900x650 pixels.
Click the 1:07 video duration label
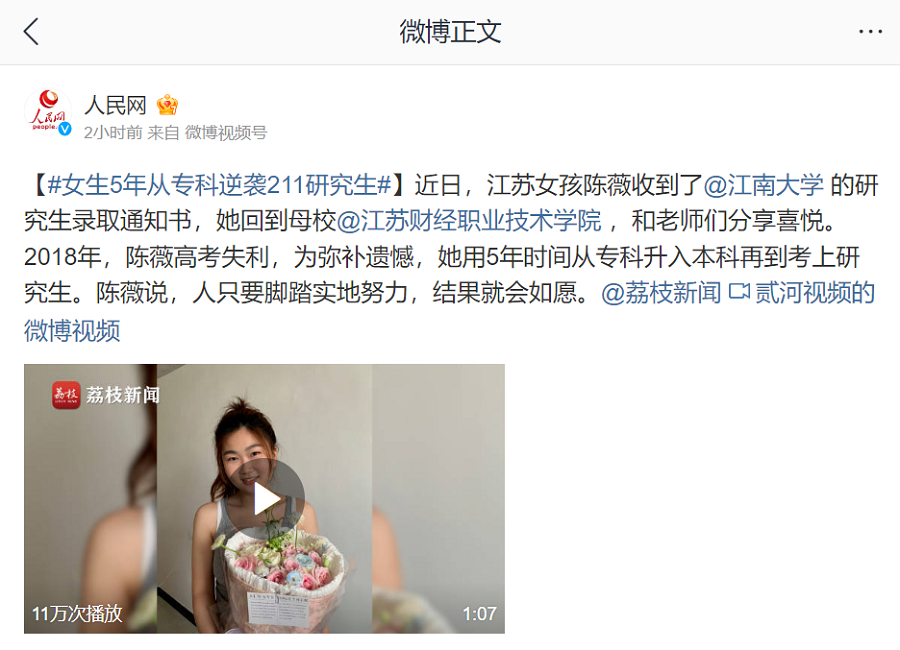tap(479, 614)
